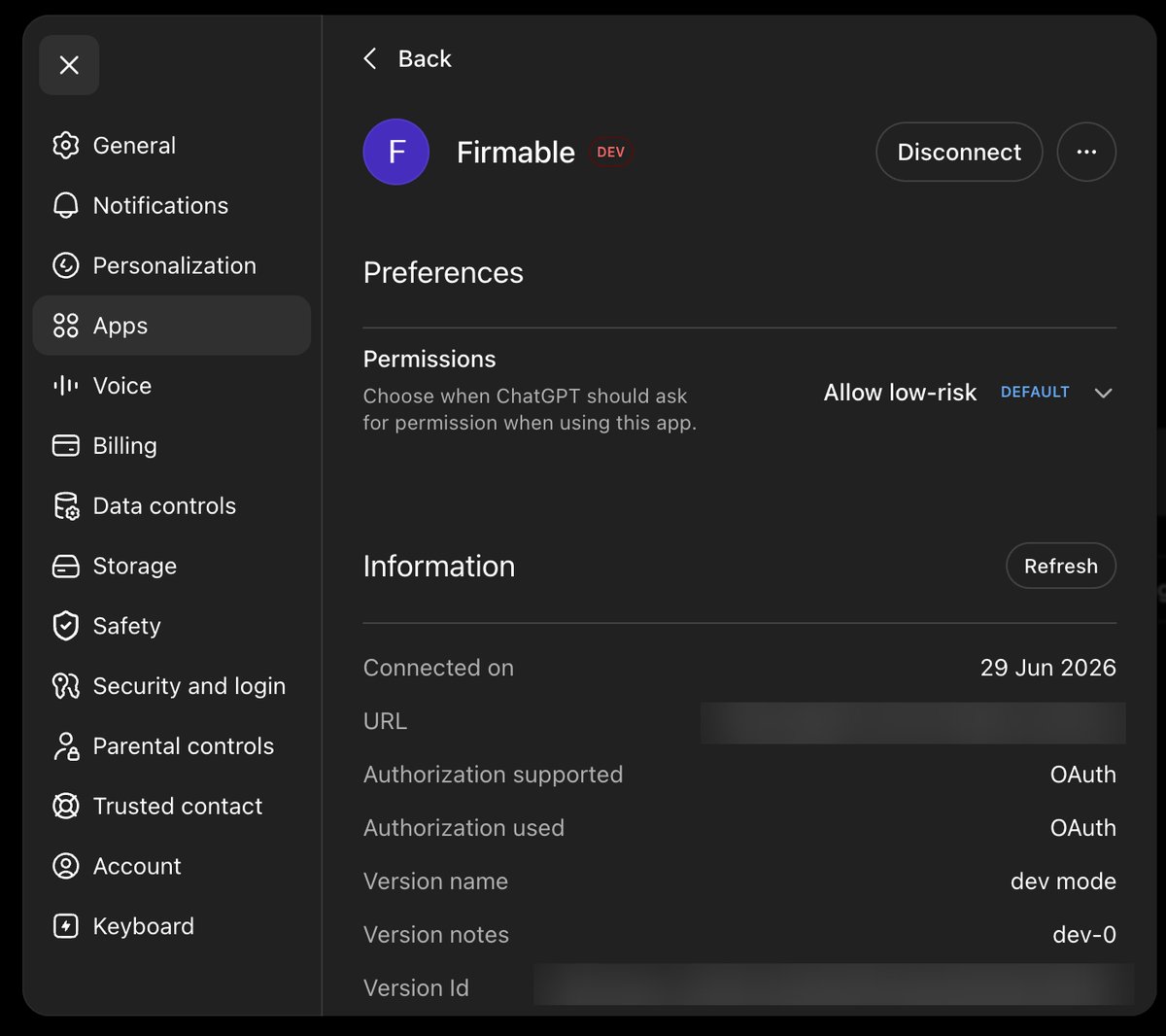This screenshot has width=1166, height=1036.
Task: Go to Safety settings label
Action: pos(127,627)
